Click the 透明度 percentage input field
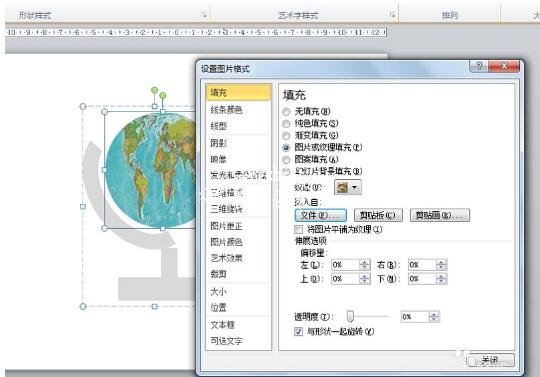The image size is (540, 377). 415,317
